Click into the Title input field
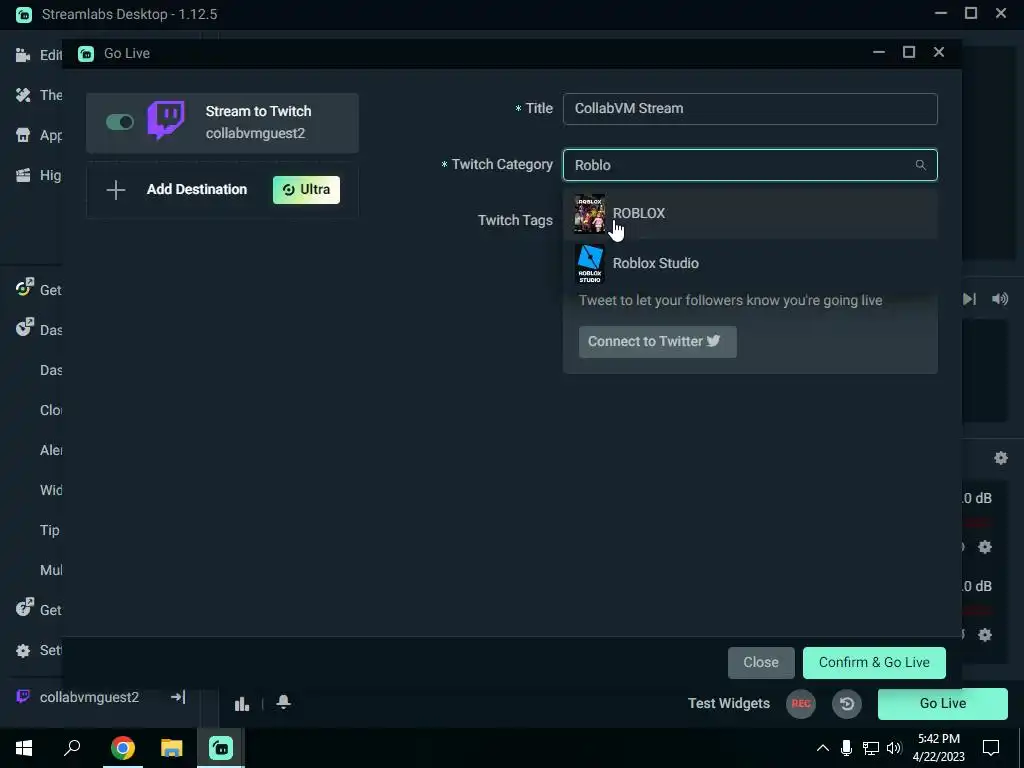The height and width of the screenshot is (768, 1024). (750, 108)
